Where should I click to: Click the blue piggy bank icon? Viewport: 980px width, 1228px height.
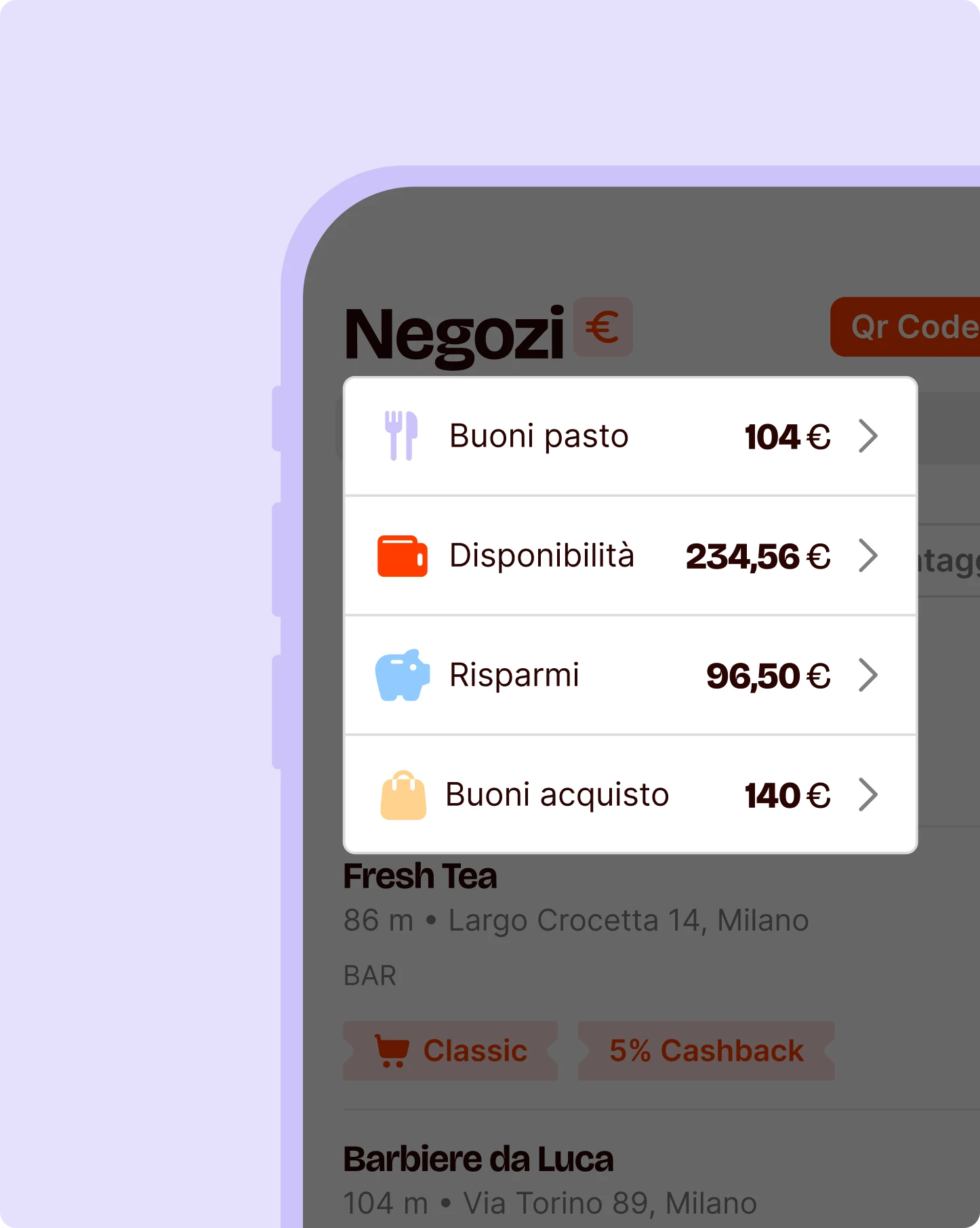click(x=403, y=675)
